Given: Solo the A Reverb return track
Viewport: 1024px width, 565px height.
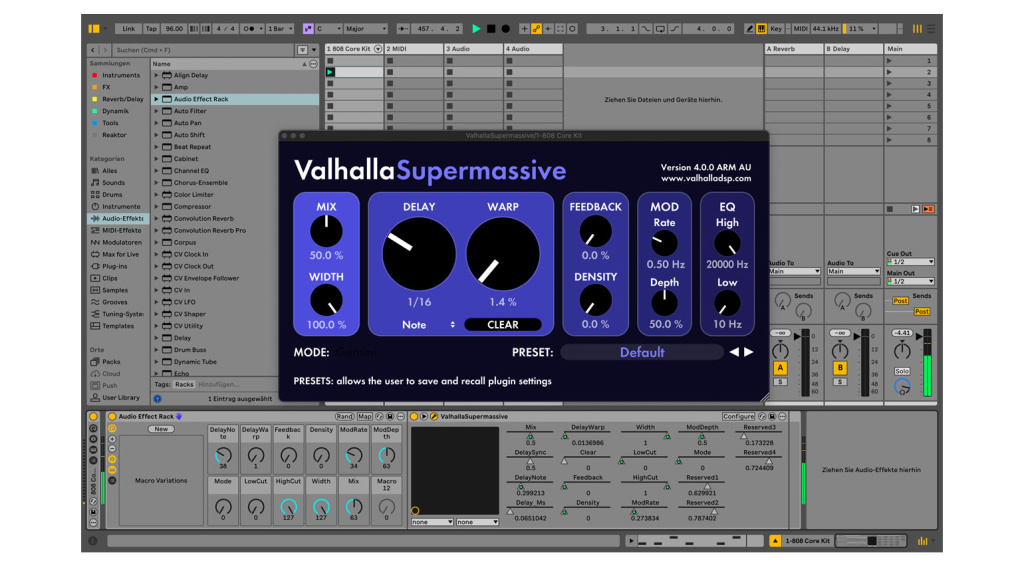Looking at the screenshot, I should click(780, 382).
